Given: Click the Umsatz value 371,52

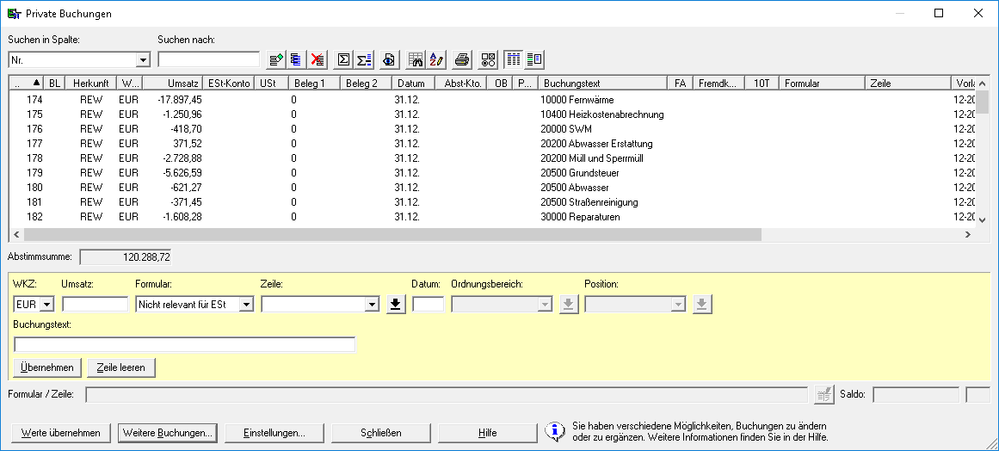Looking at the screenshot, I should (187, 143).
